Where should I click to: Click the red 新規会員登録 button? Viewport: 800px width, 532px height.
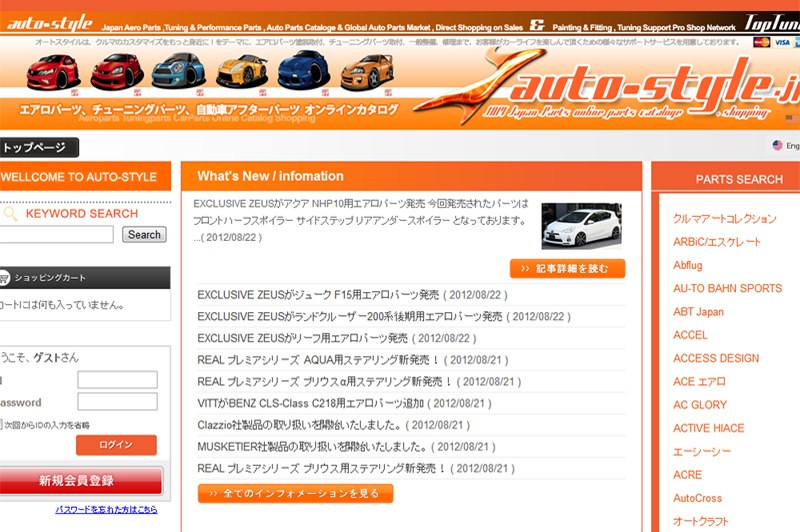[x=80, y=481]
